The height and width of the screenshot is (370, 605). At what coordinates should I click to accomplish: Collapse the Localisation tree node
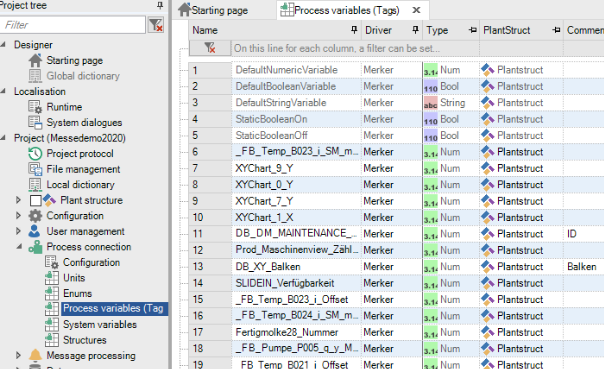(3, 91)
